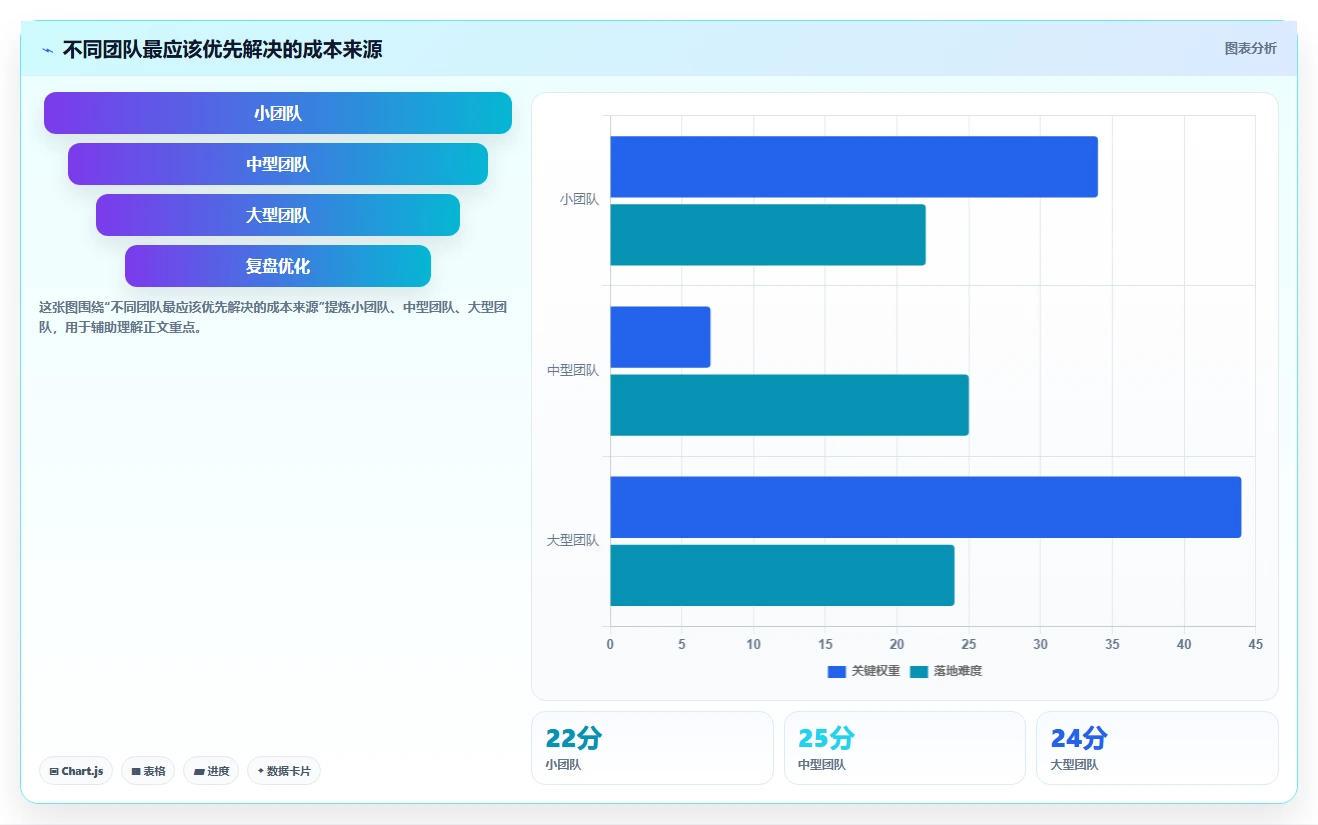Click the 中型团队 y-axis label
Screen dimensions: 1318x825
point(573,370)
